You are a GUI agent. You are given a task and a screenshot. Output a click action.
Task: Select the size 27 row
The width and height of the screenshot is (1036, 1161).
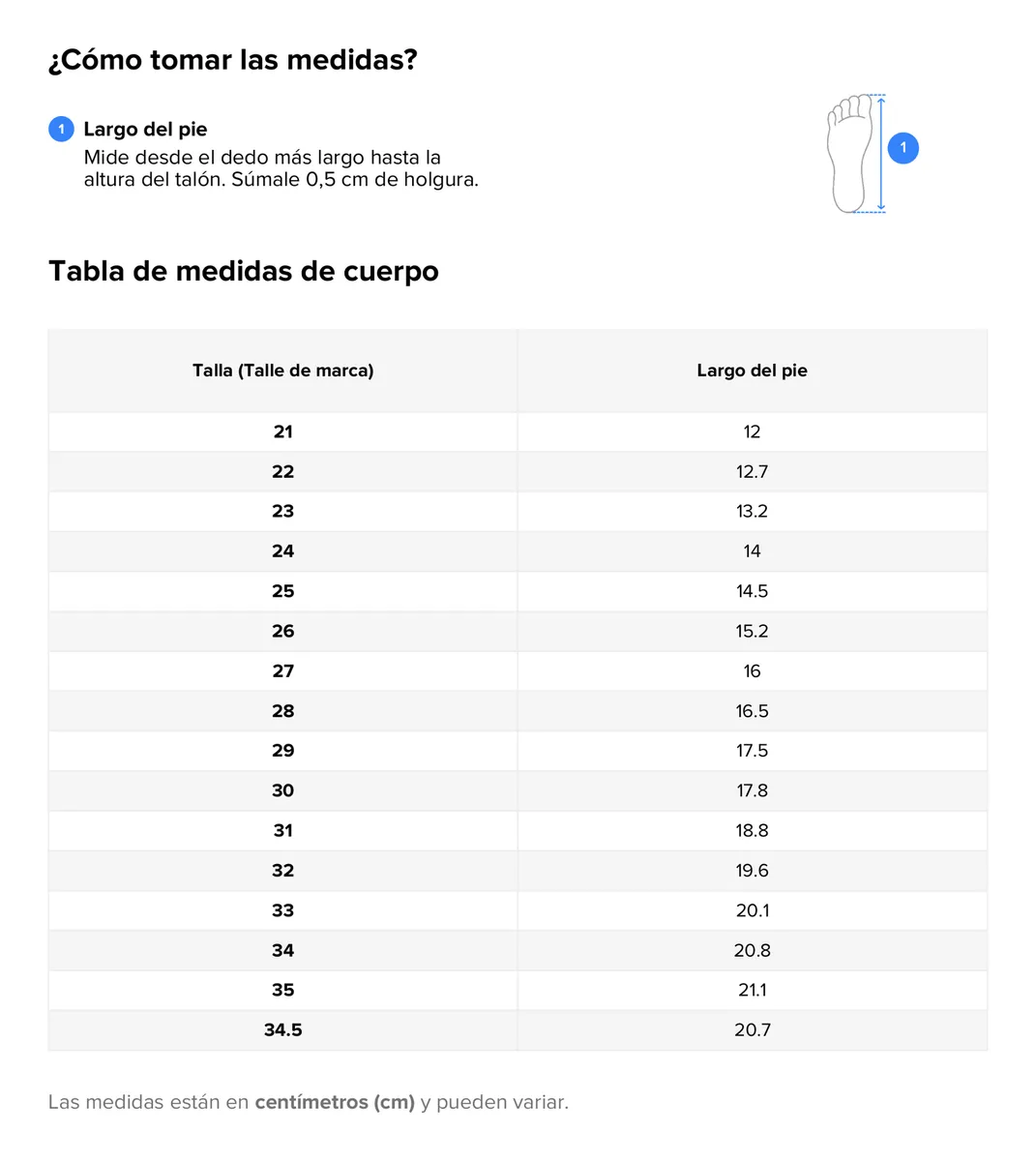[x=518, y=671]
